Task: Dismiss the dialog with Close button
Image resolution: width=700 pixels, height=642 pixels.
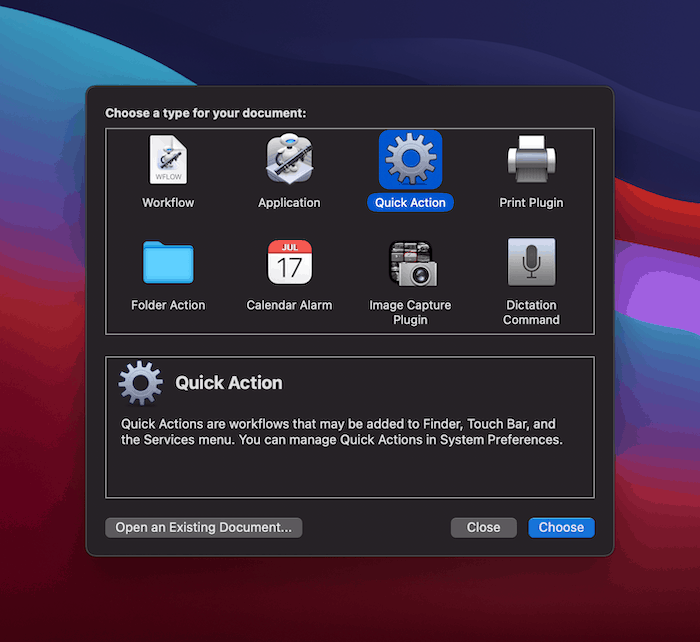Action: pyautogui.click(x=483, y=527)
